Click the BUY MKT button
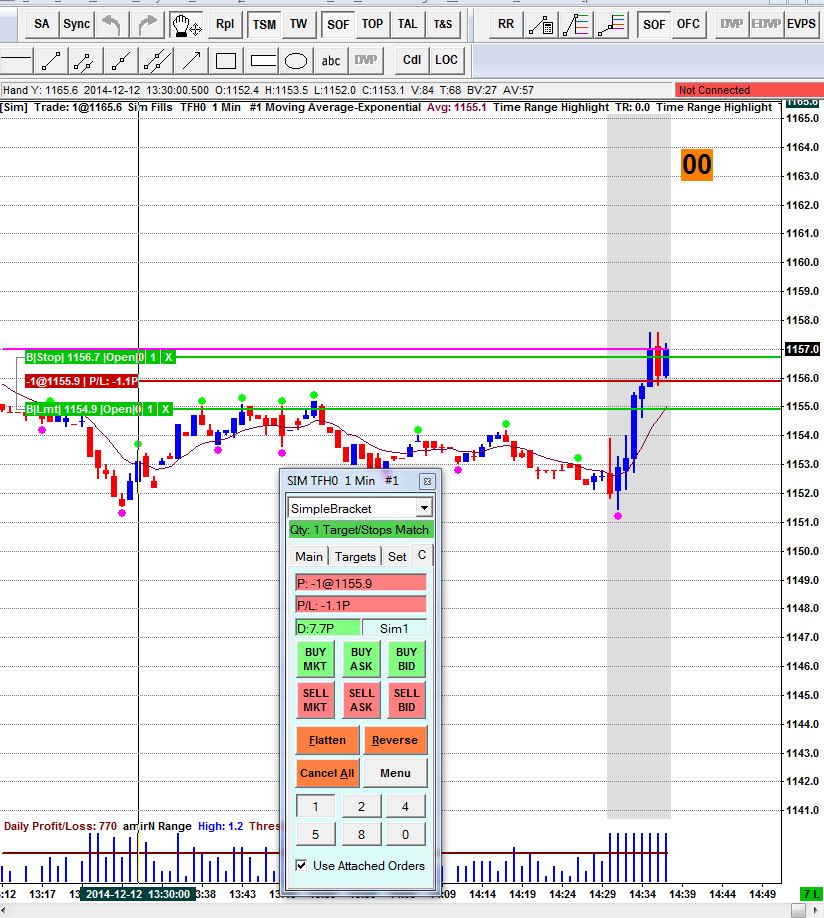Viewport: 824px width, 918px height. pos(315,659)
